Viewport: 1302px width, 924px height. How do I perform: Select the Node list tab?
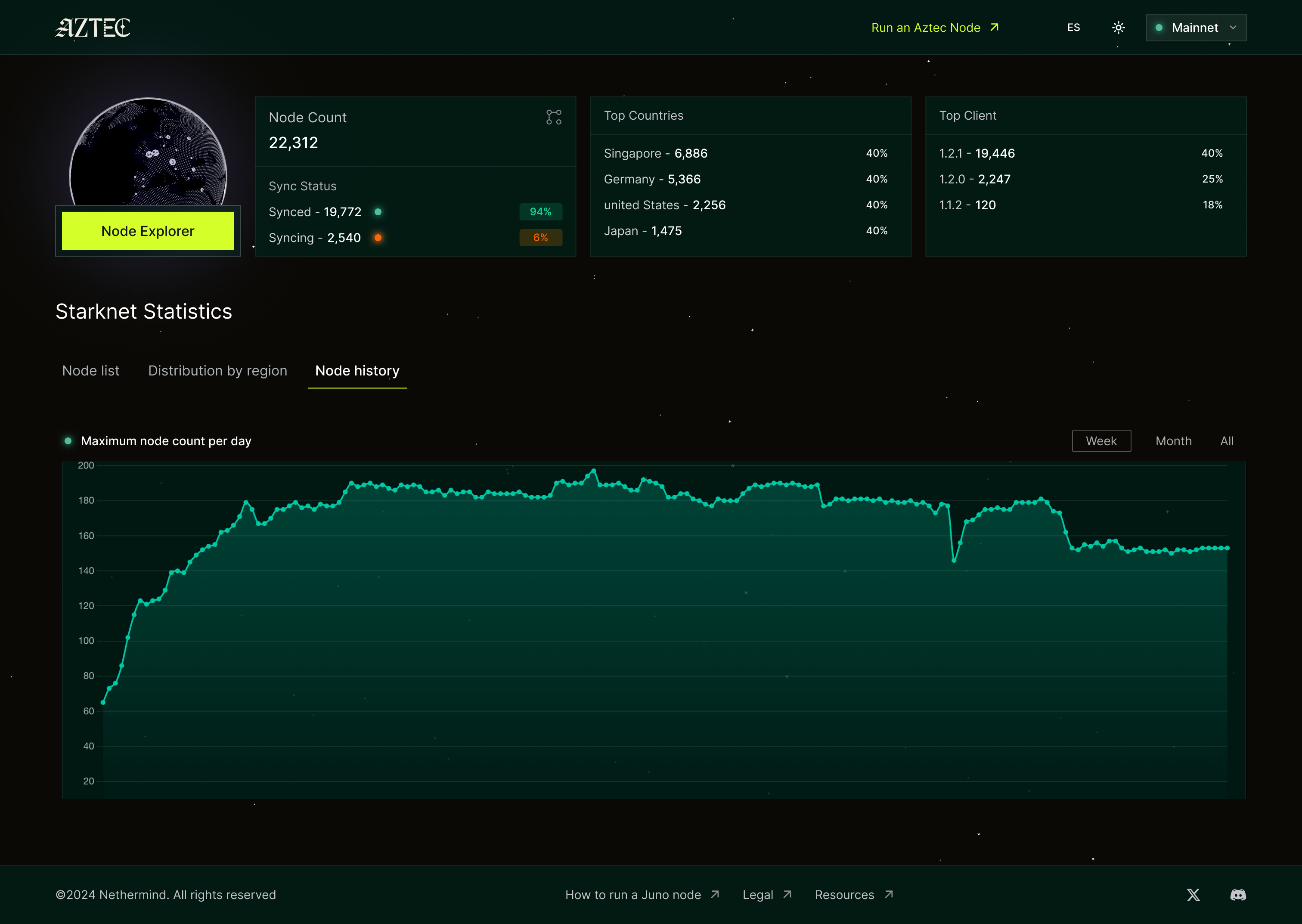pyautogui.click(x=91, y=370)
